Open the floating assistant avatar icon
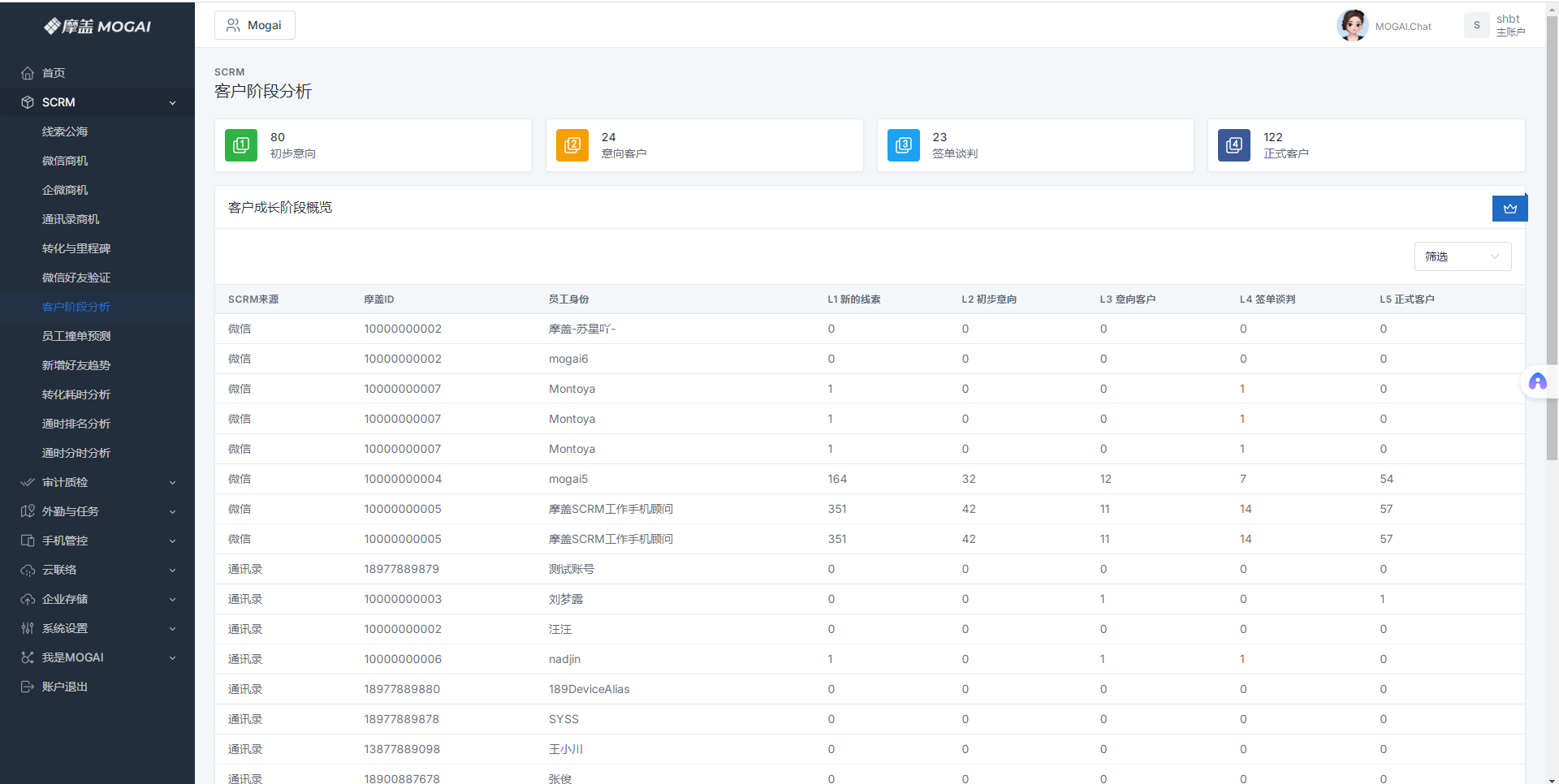Image resolution: width=1559 pixels, height=784 pixels. (x=1537, y=382)
